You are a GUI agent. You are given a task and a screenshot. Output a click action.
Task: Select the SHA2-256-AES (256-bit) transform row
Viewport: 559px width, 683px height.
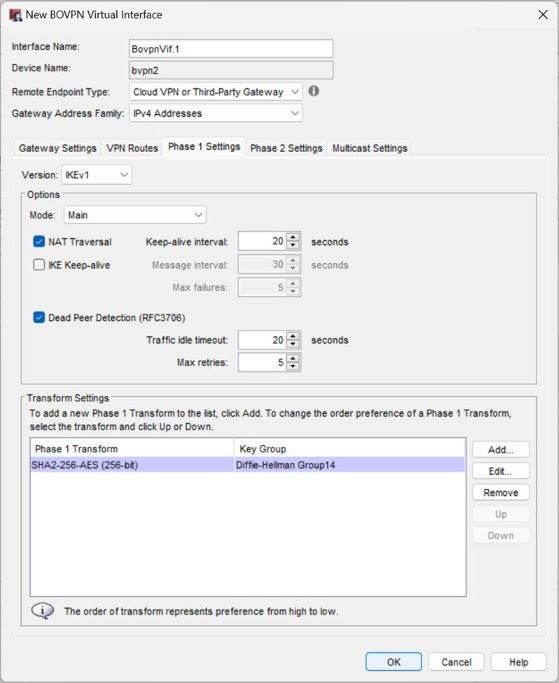click(247, 465)
